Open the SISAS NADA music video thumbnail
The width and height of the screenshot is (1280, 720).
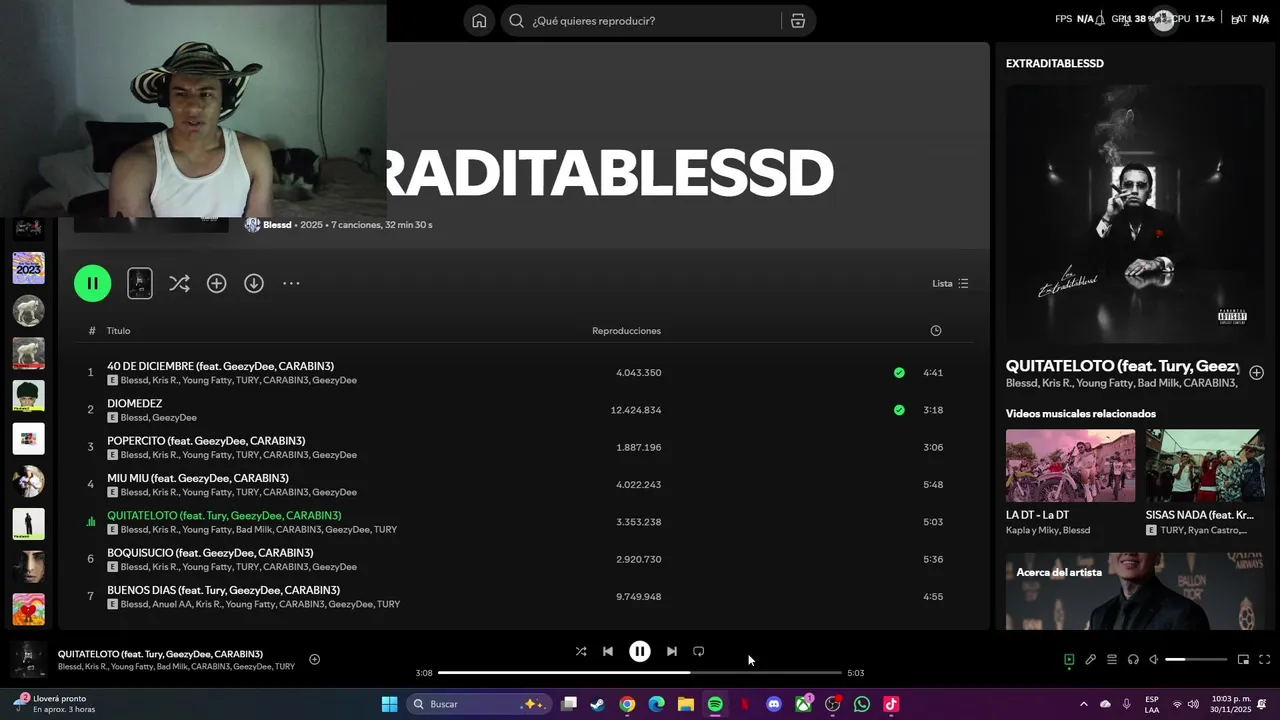pos(1205,466)
